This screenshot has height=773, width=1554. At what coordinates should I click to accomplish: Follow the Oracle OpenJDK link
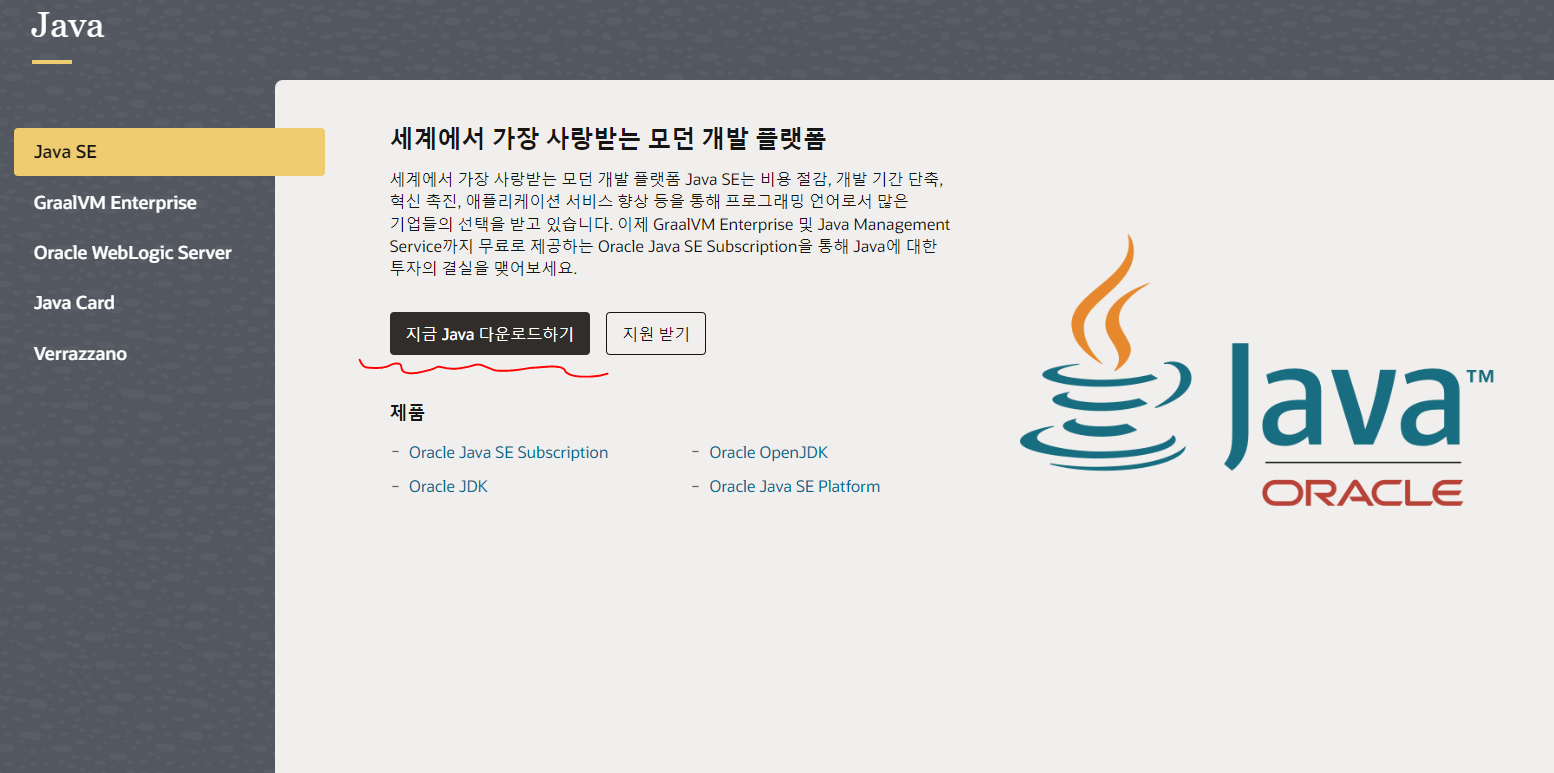click(x=768, y=452)
